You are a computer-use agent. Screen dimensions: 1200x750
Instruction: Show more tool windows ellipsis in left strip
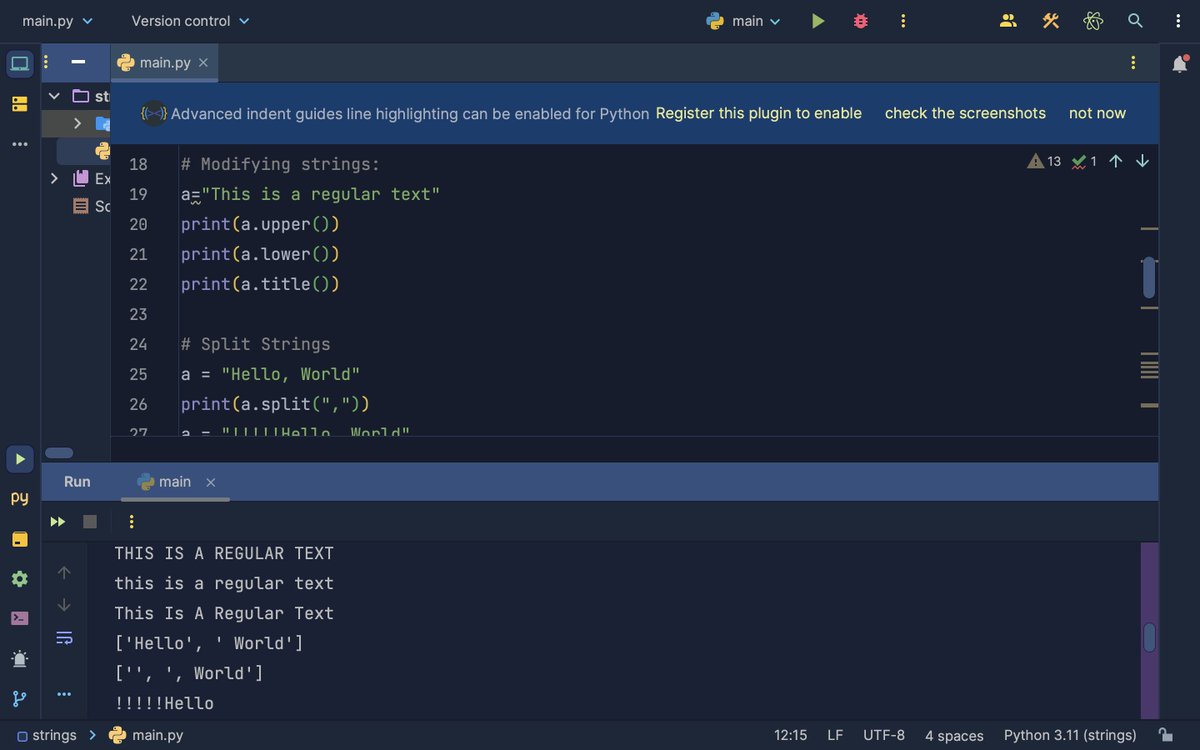(20, 144)
